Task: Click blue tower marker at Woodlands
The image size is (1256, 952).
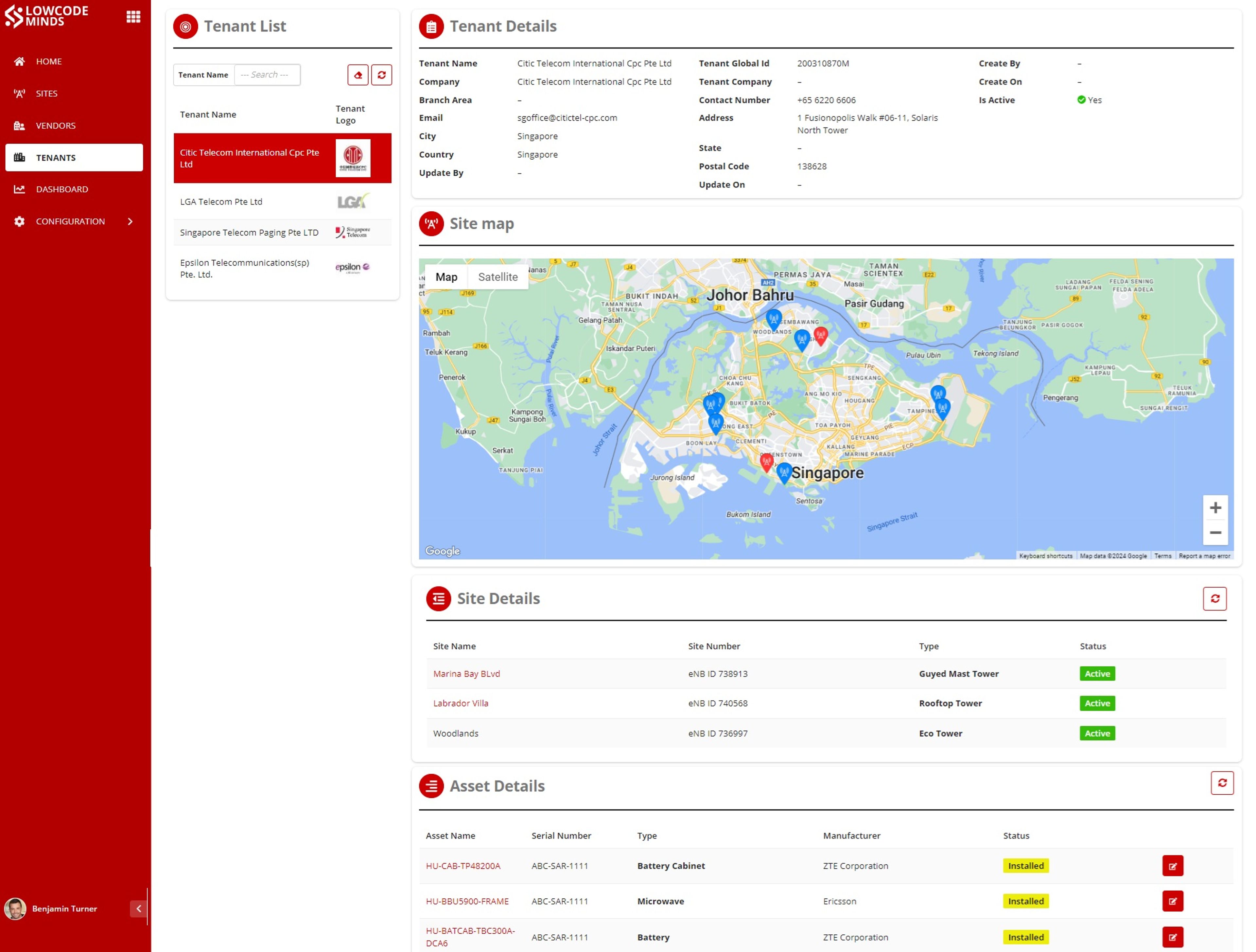Action: click(773, 319)
